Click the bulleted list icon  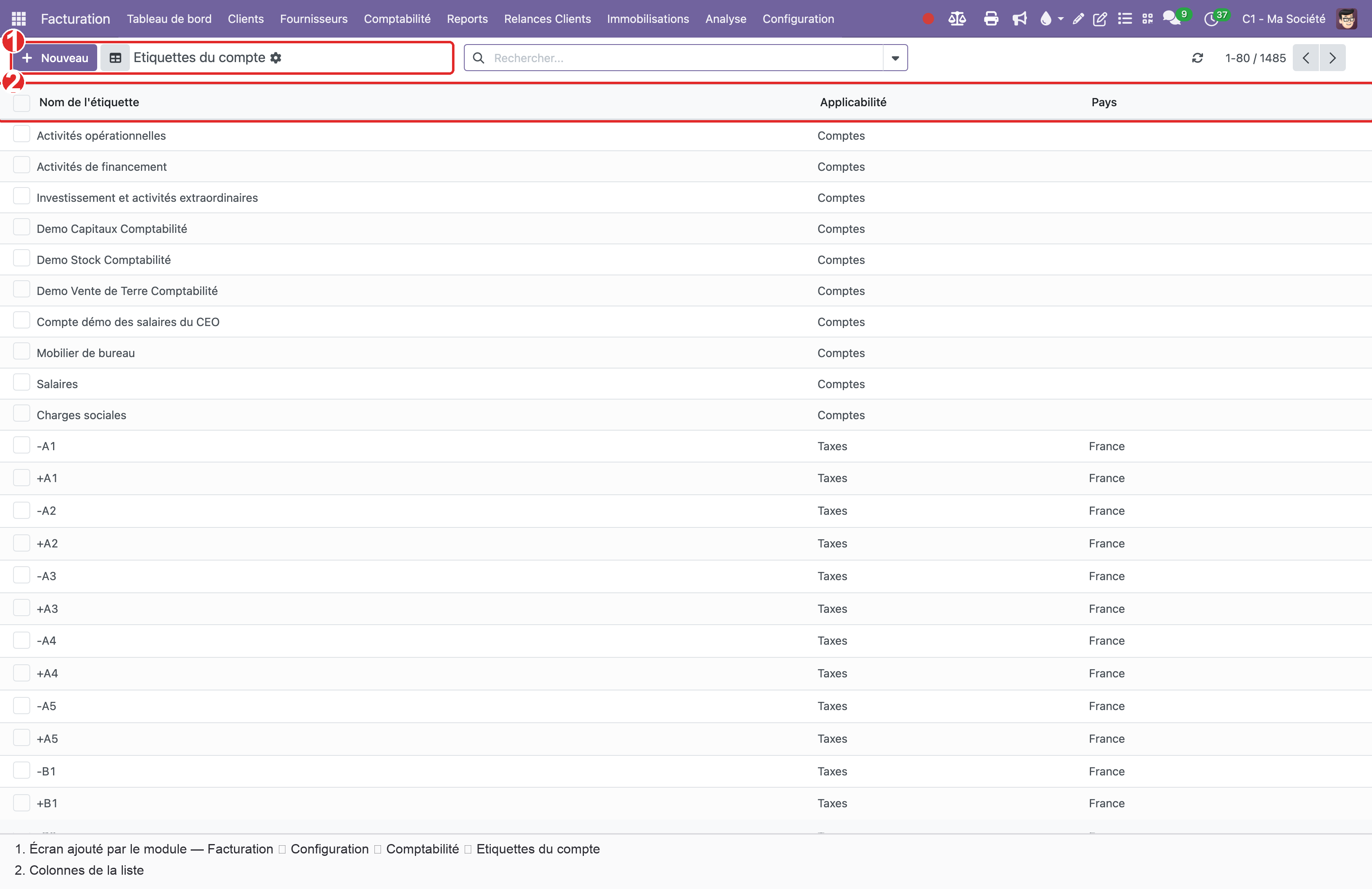click(1125, 18)
